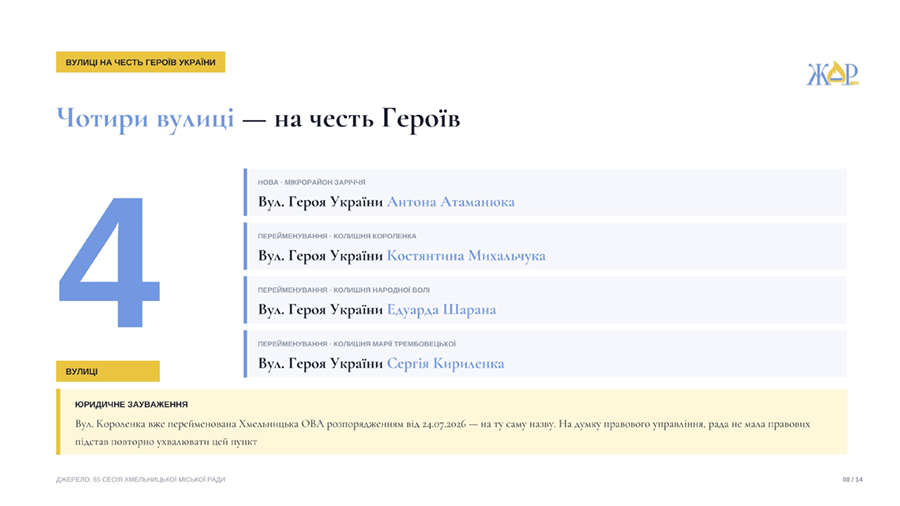Select the Костянтина Михальчука street card
This screenshot has height=506, width=900.
click(x=545, y=246)
